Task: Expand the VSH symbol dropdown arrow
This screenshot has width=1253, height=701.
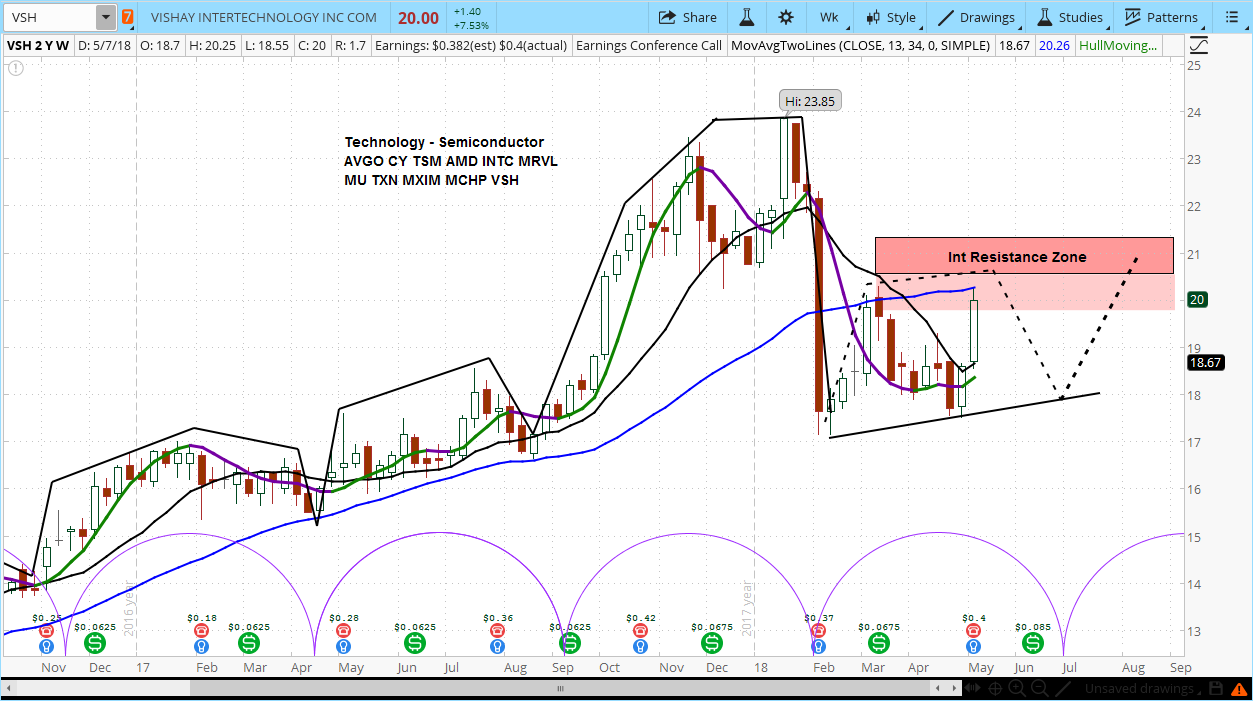Action: point(105,17)
